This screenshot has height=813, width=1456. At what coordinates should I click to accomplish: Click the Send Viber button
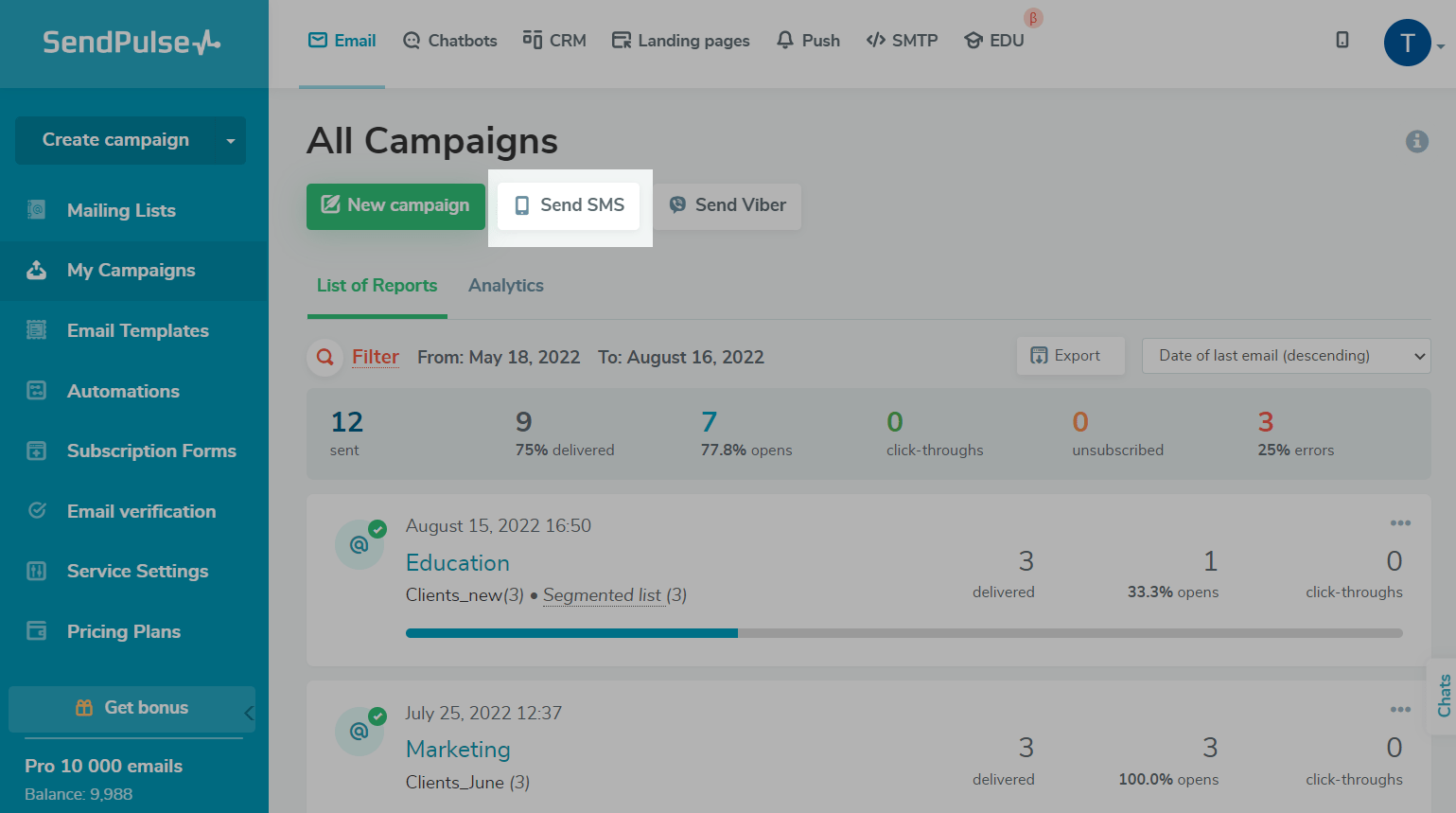click(728, 205)
